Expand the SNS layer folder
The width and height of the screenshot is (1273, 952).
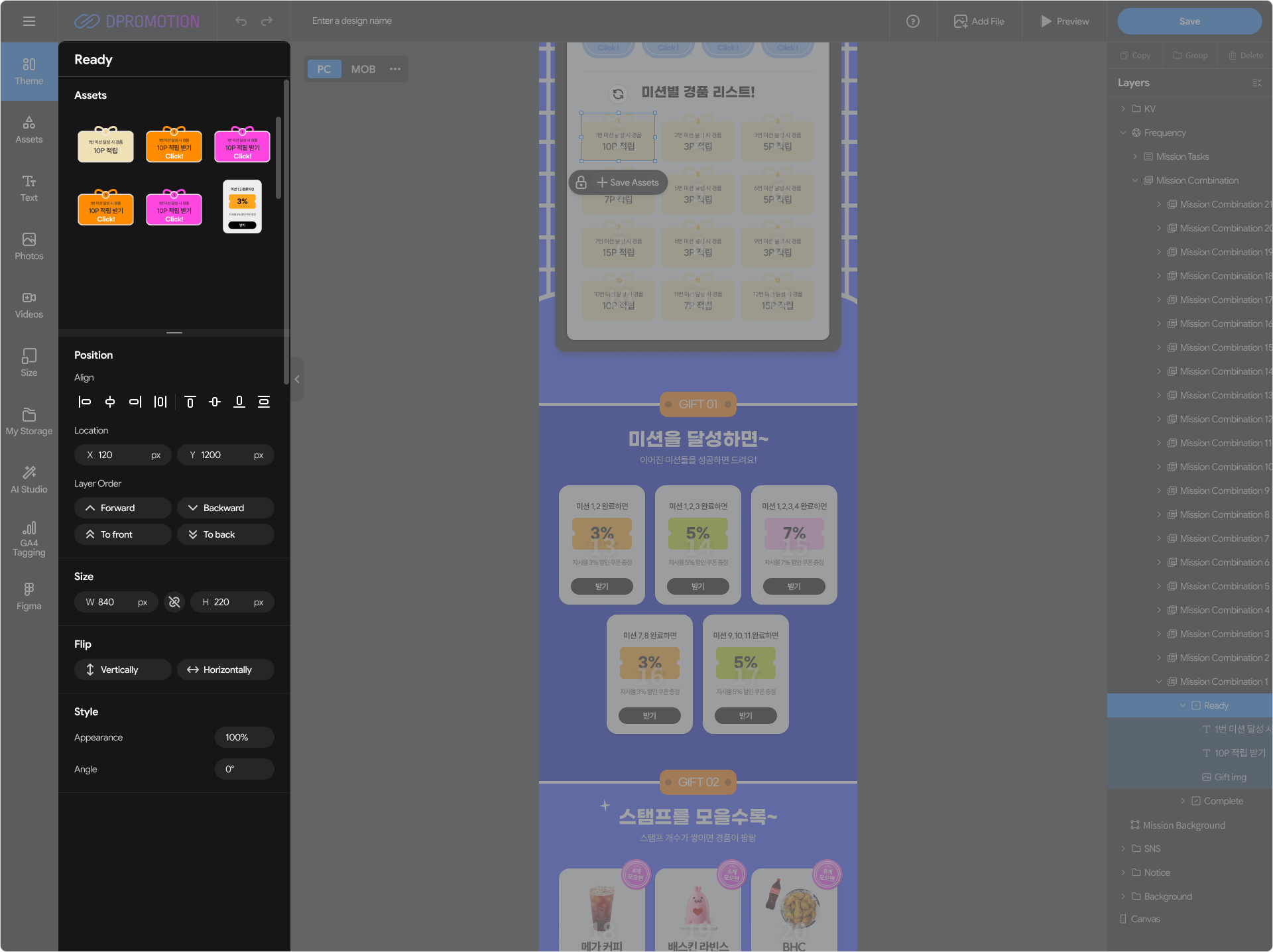point(1123,849)
